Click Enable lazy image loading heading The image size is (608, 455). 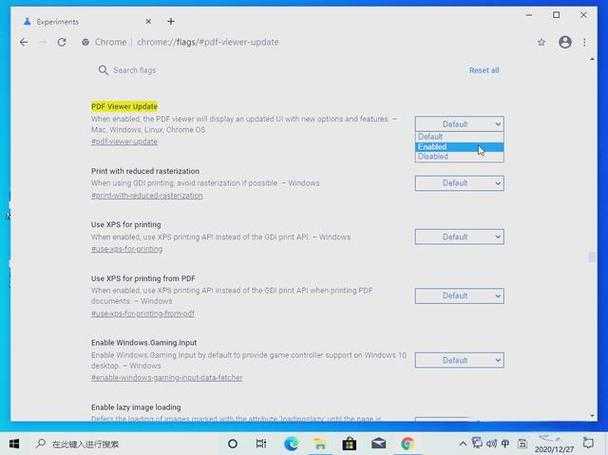point(136,407)
